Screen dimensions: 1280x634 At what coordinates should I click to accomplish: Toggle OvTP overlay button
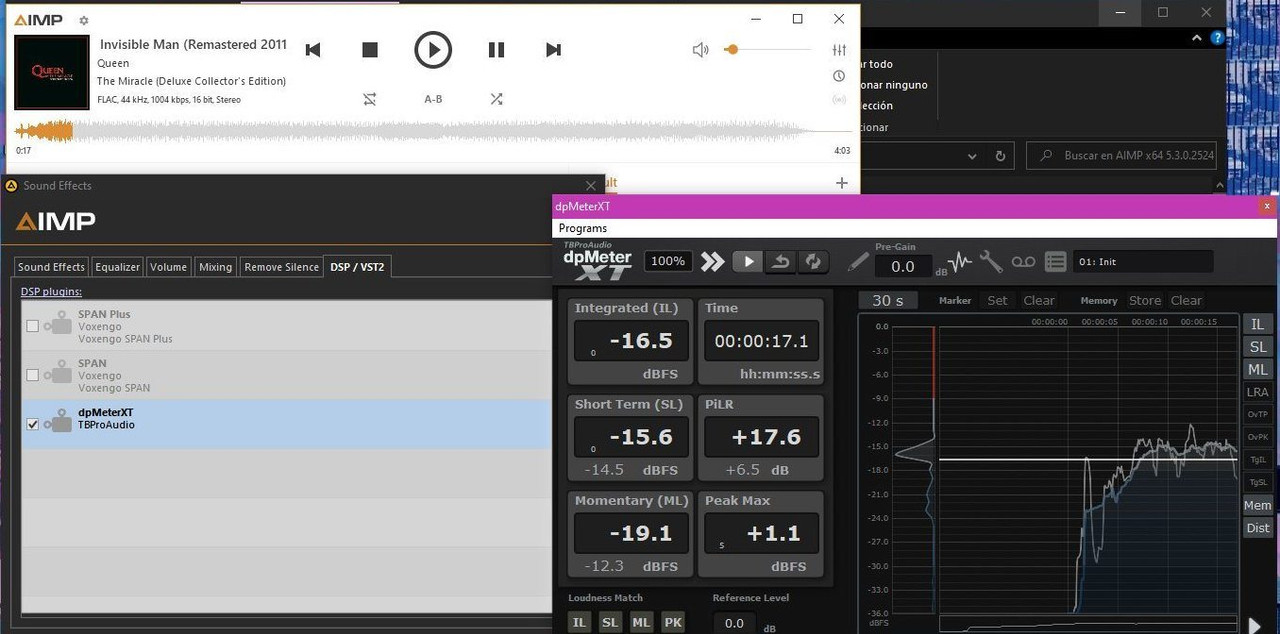1258,414
